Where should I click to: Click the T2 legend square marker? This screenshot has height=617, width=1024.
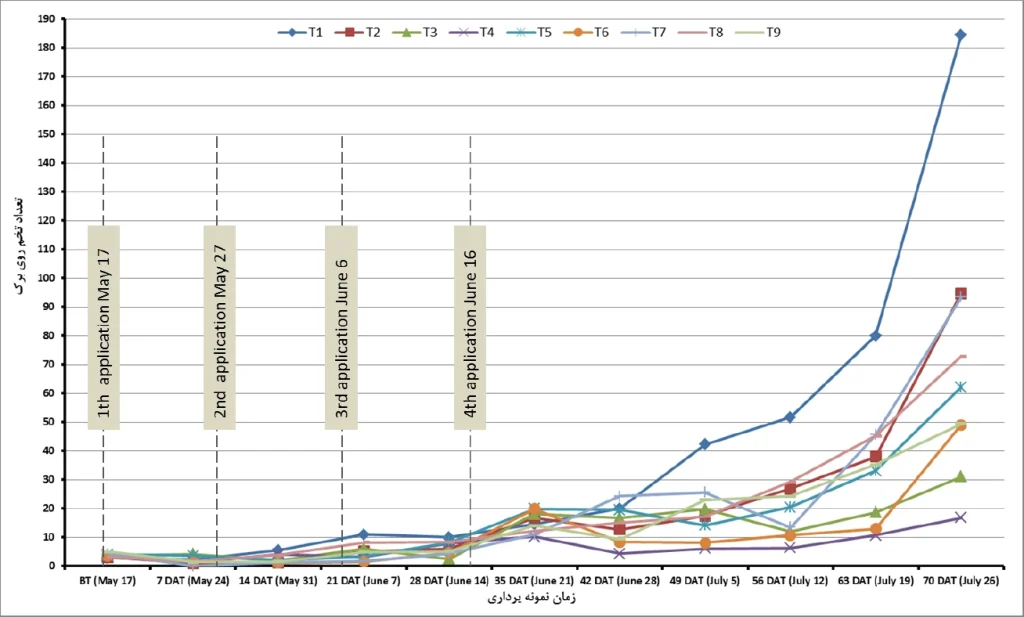click(349, 32)
